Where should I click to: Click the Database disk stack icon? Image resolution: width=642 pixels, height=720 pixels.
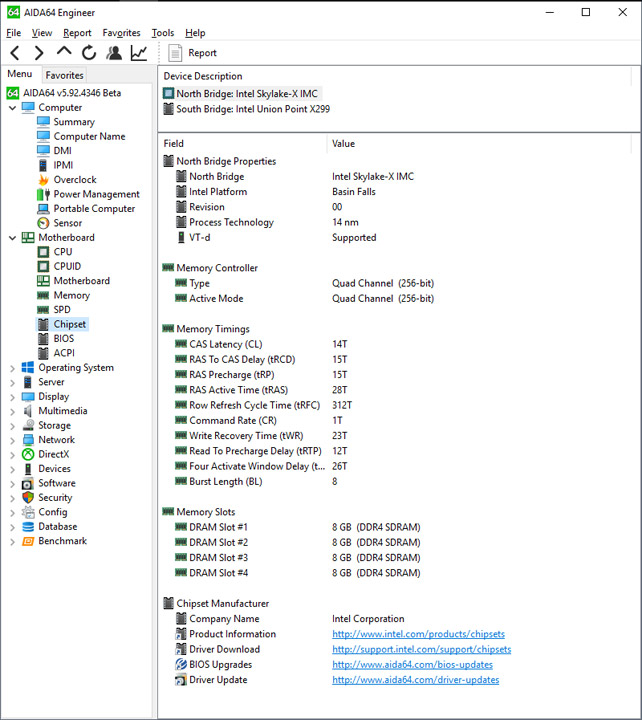point(28,527)
